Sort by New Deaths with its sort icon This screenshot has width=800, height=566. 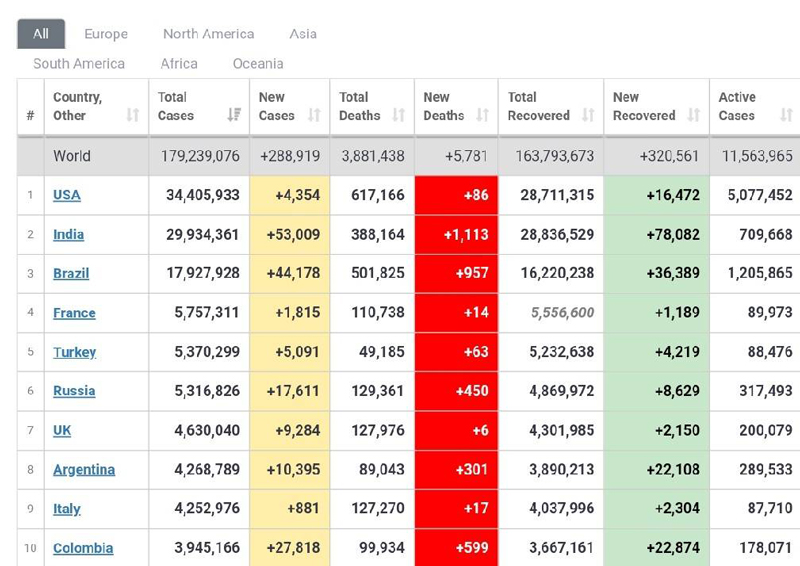point(482,115)
